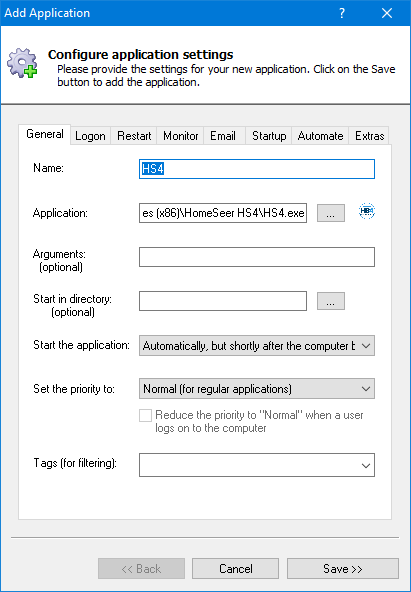Open the Startup tab
The width and height of the screenshot is (411, 592).
pyautogui.click(x=269, y=136)
